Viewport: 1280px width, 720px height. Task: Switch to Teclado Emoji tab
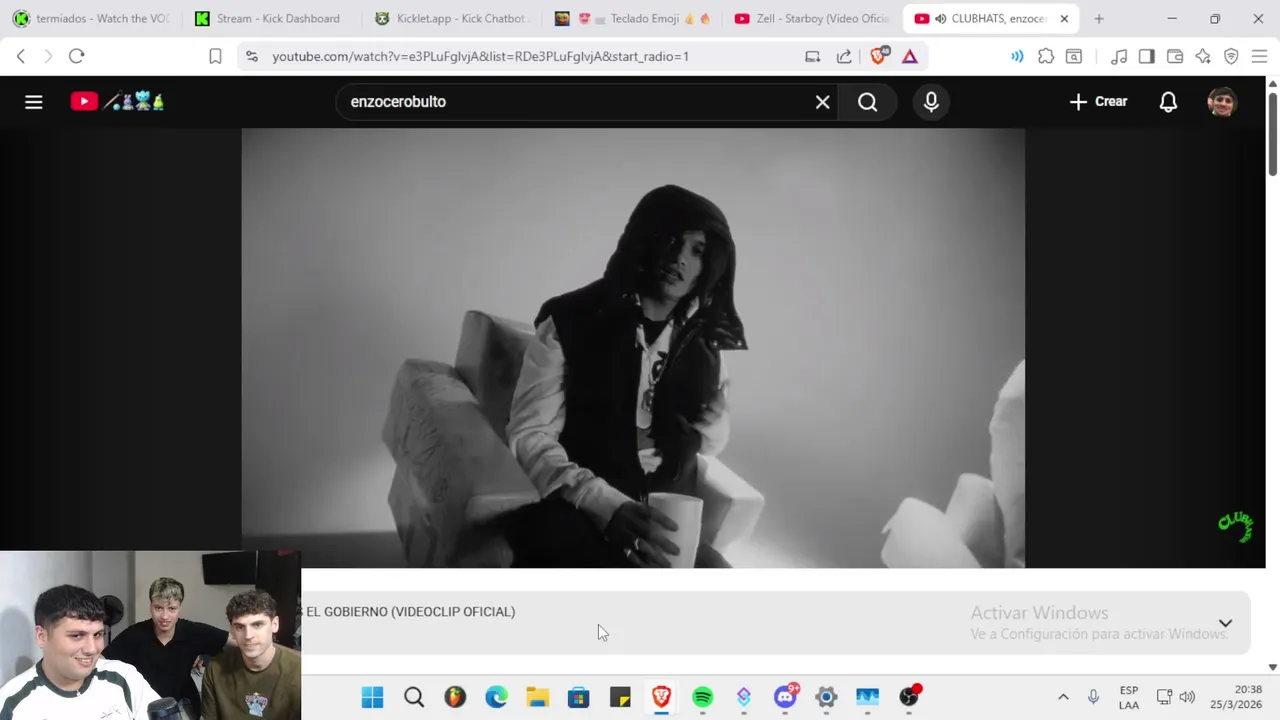coord(630,18)
